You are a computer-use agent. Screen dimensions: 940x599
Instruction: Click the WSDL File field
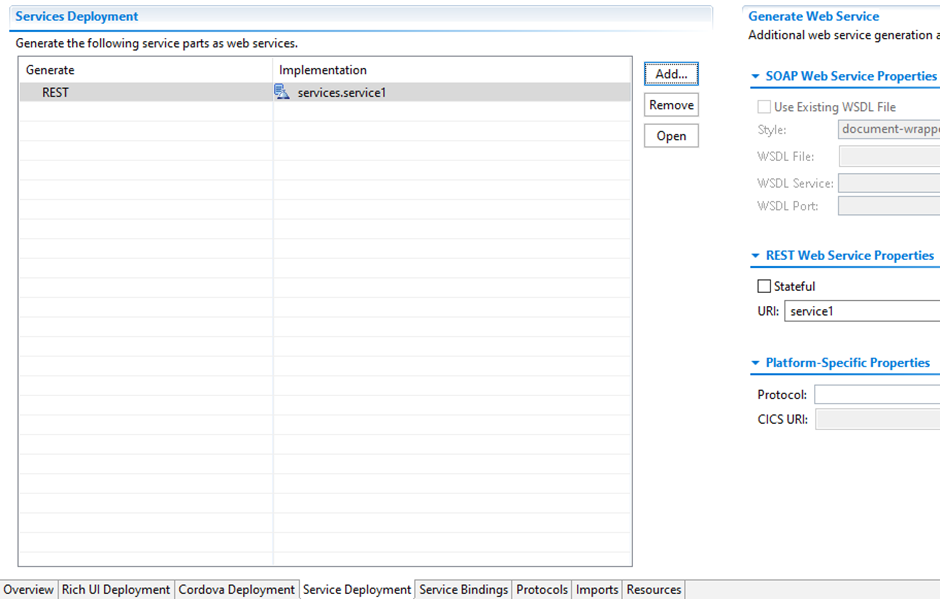click(889, 156)
